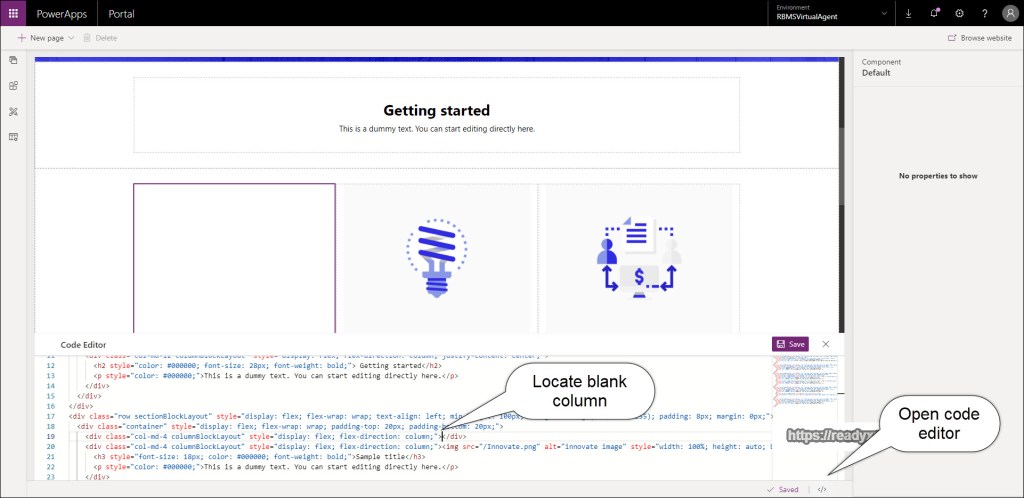Open the settings gear

(959, 13)
